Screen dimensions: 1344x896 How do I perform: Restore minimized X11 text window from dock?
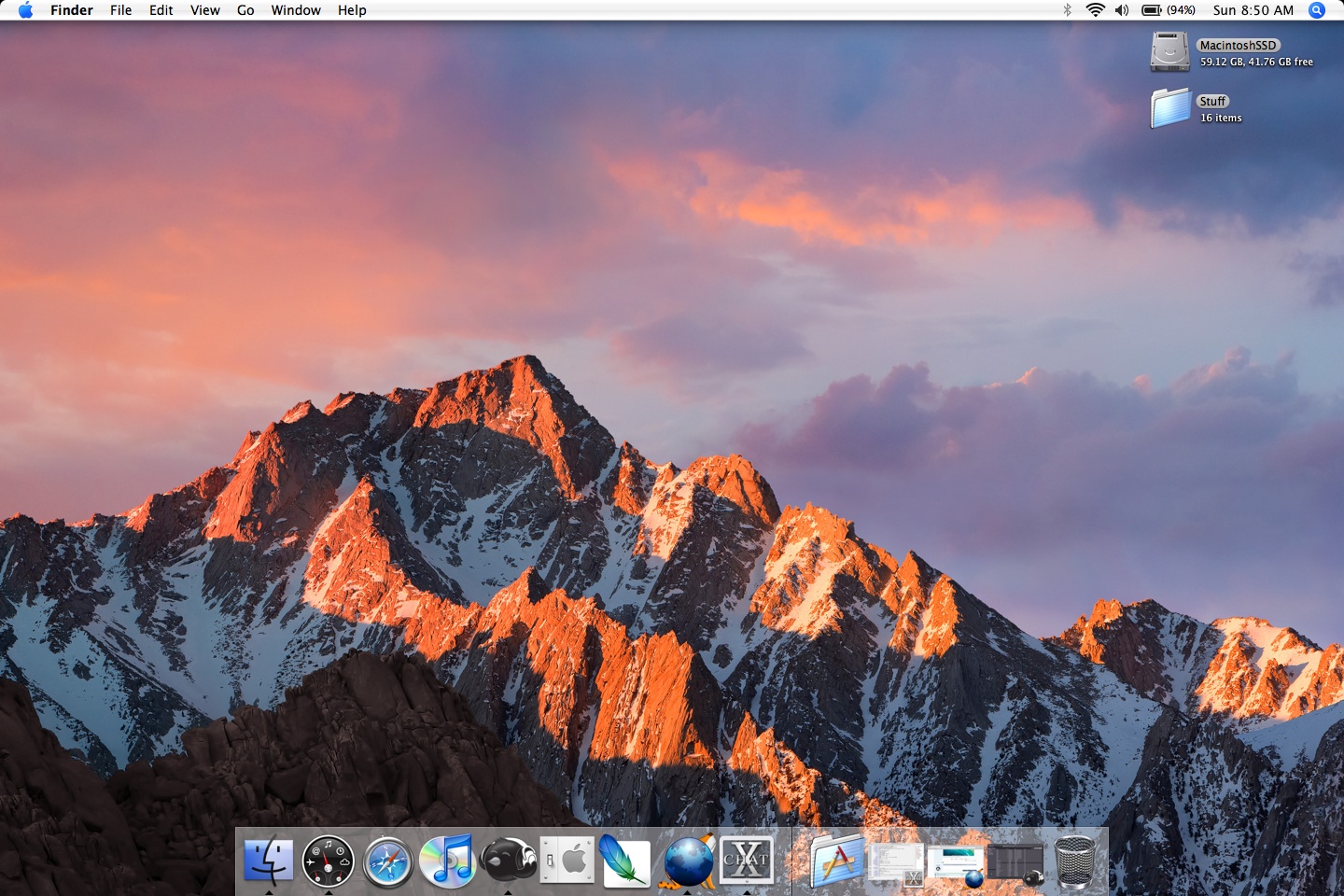tap(896, 863)
